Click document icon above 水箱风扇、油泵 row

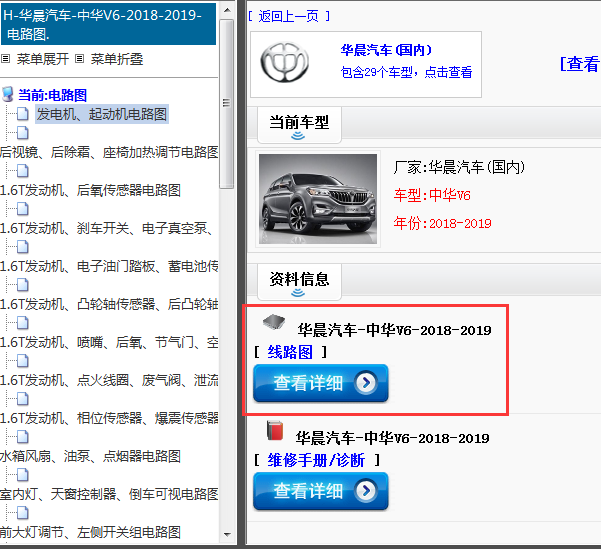coord(23,436)
